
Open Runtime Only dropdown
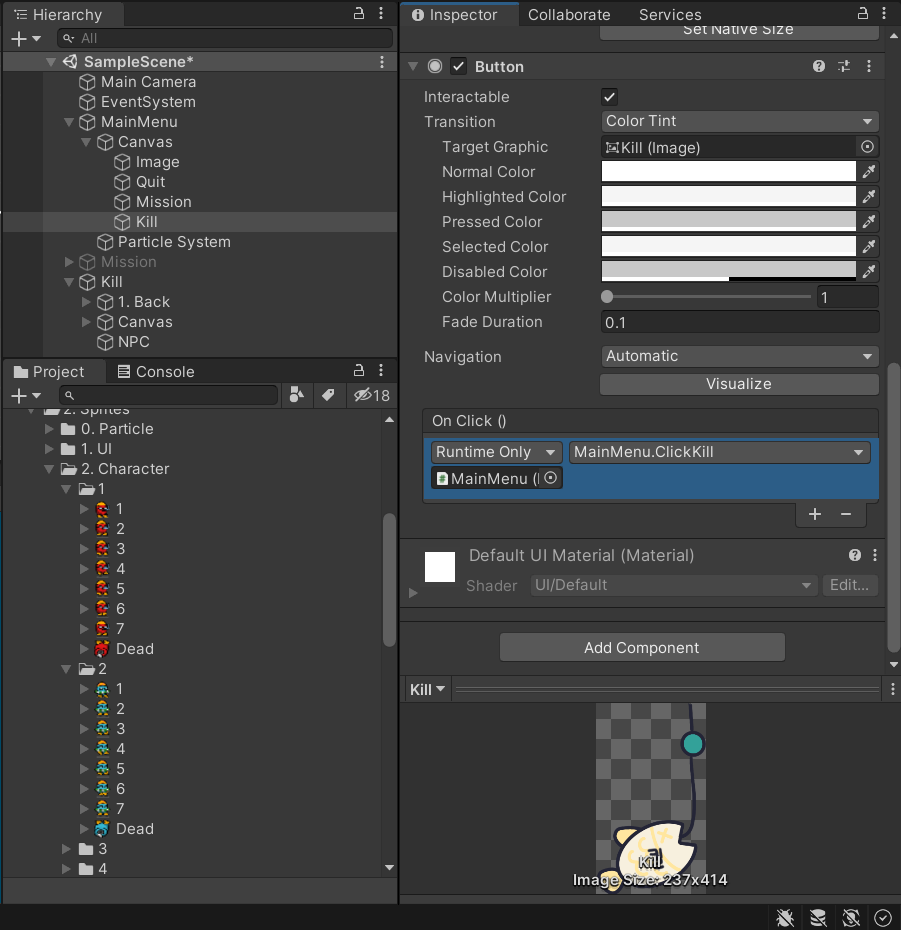click(496, 452)
